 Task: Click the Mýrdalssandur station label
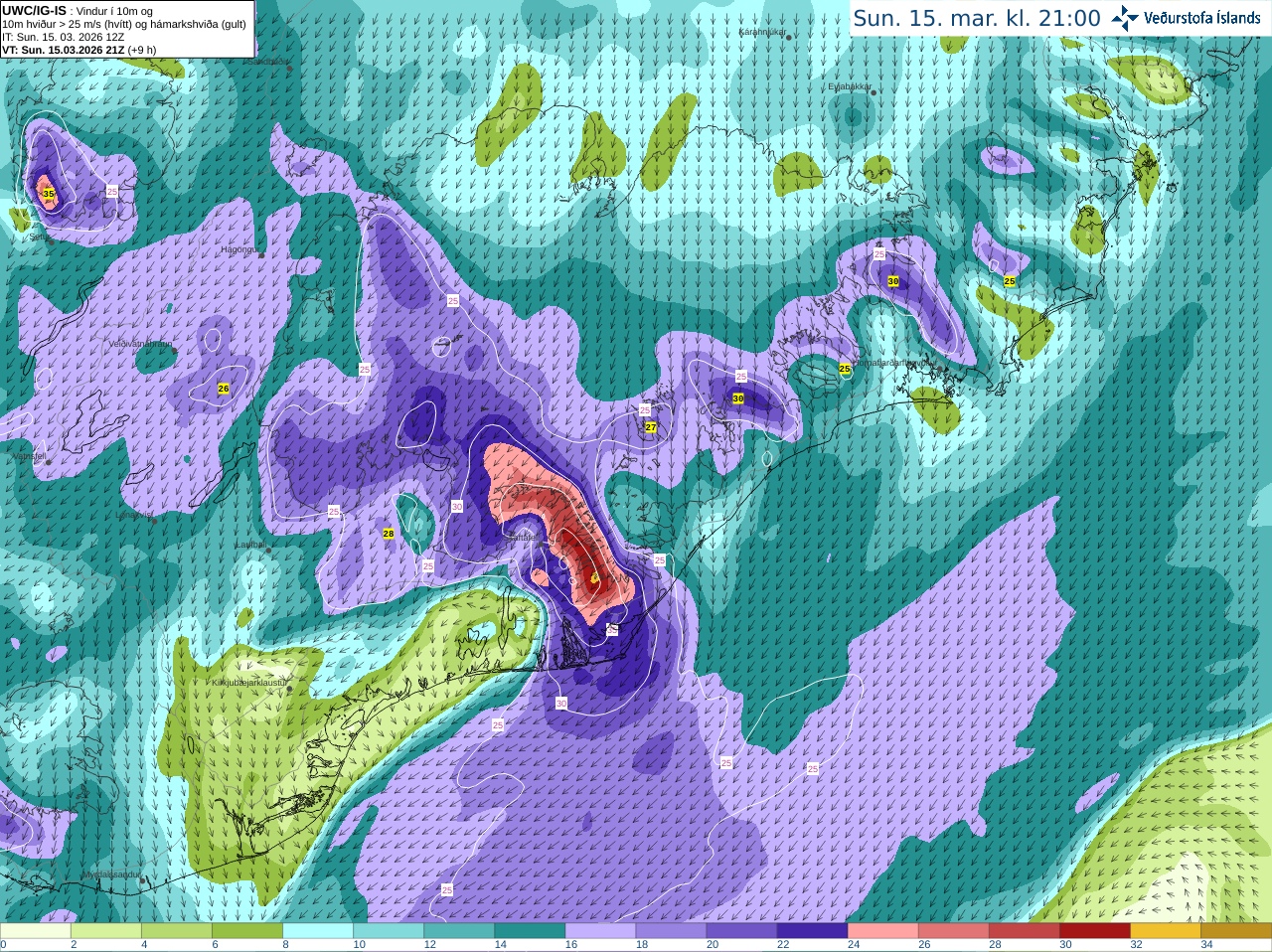111,874
